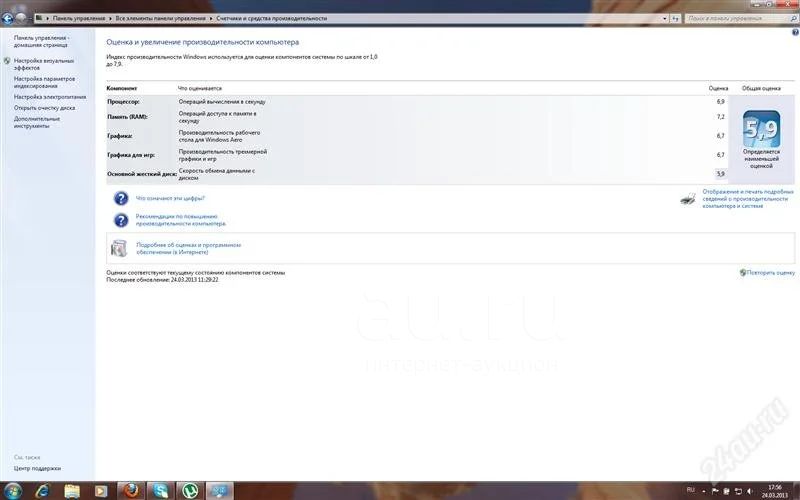Click the RAM subscore 7,2
This screenshot has height=500, width=800.
click(x=720, y=117)
